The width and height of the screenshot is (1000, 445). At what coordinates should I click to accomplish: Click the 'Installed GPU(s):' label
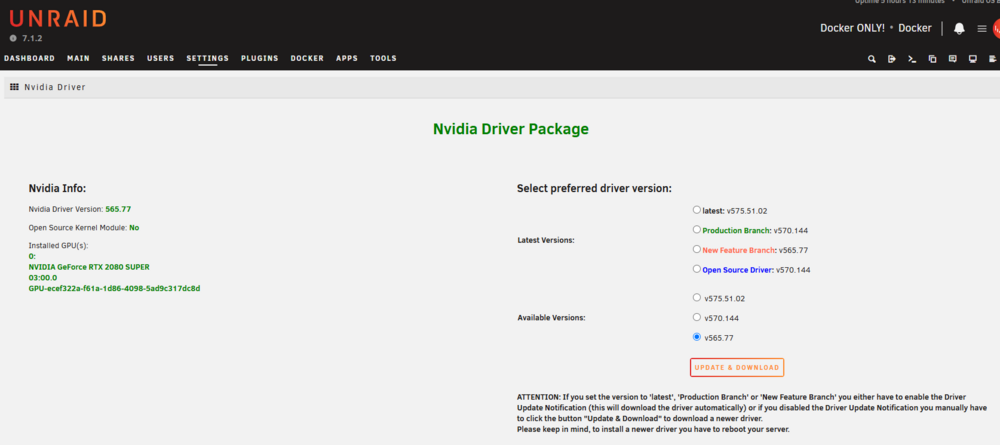pyautogui.click(x=59, y=245)
